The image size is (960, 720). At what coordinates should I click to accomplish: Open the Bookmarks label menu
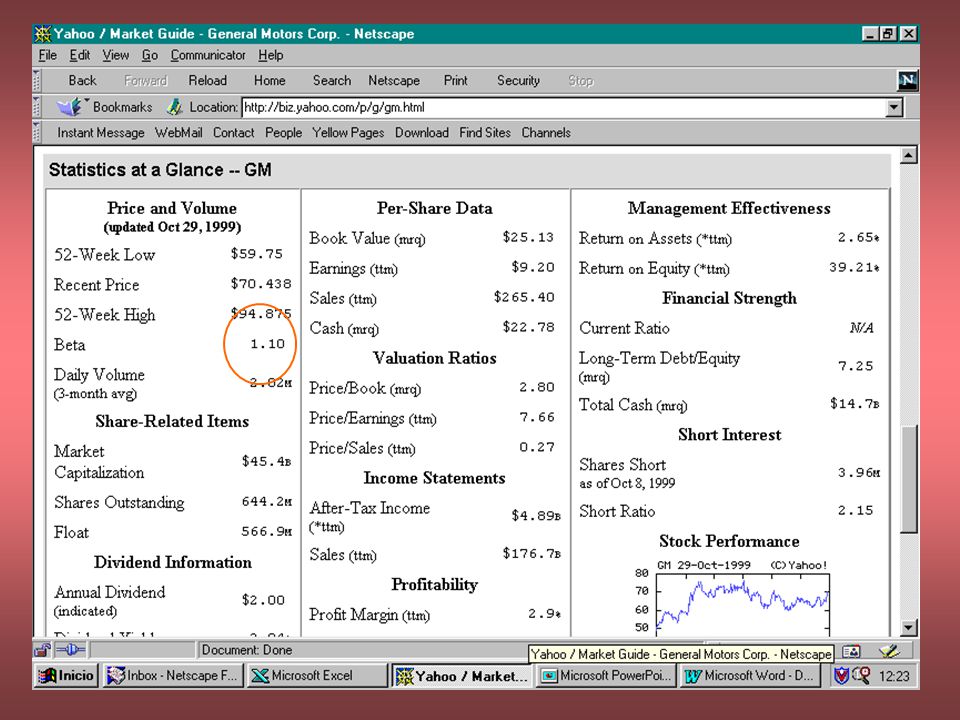coord(122,107)
